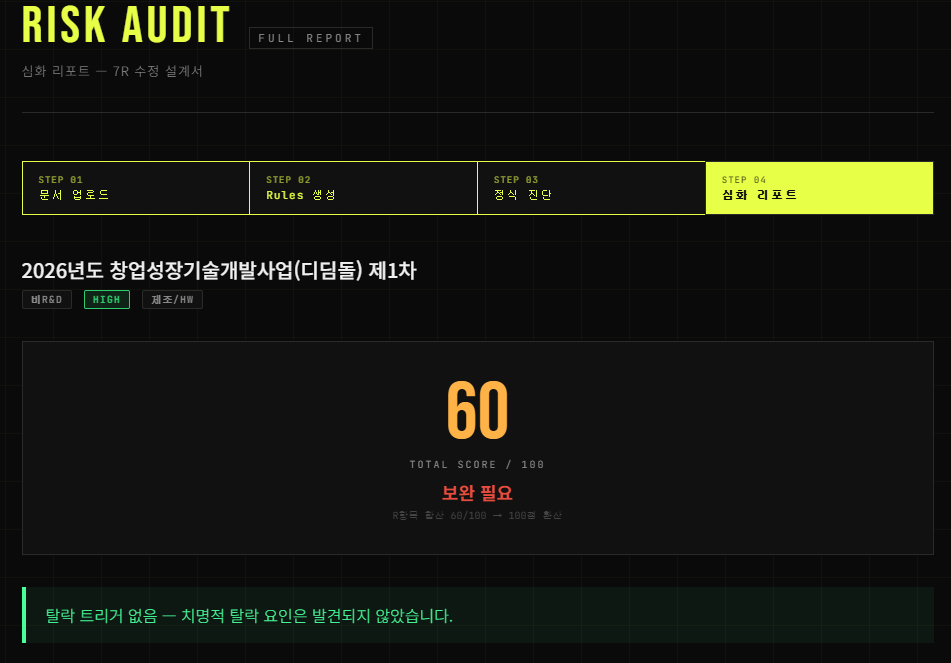Click the FULL REPORT badge
The height and width of the screenshot is (663, 951).
pos(311,38)
